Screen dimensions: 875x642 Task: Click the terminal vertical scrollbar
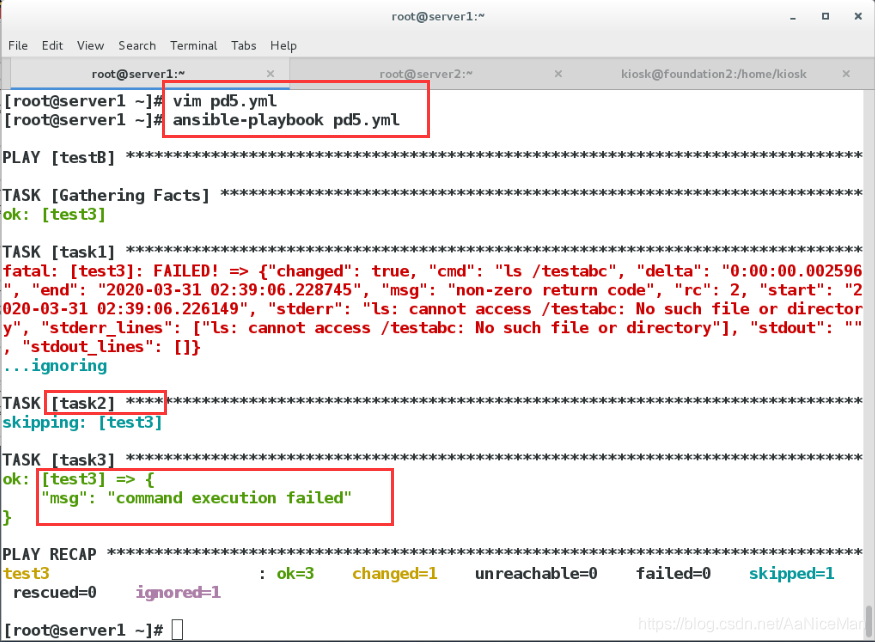coord(869,620)
